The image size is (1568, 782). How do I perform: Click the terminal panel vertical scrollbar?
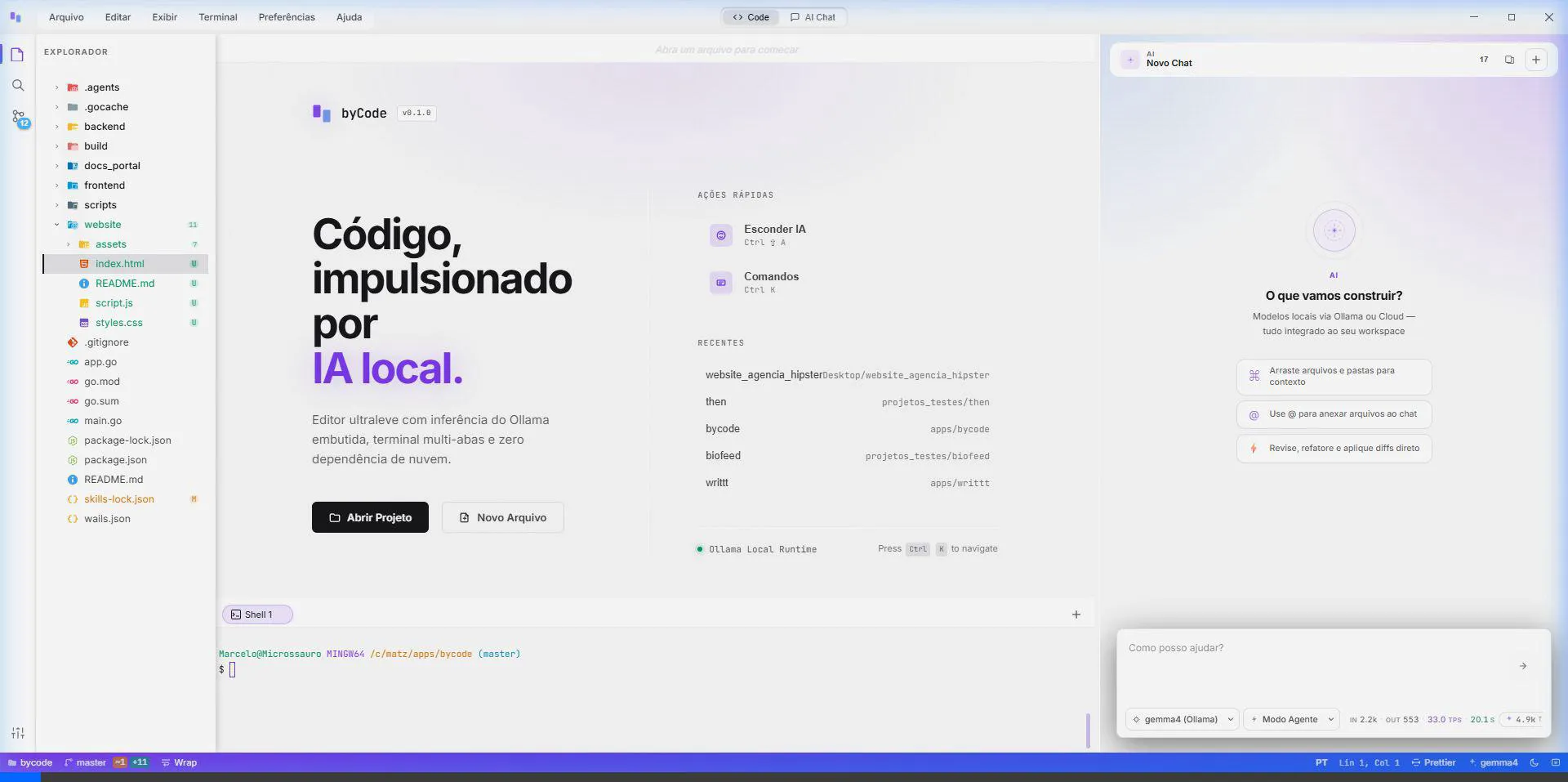click(1088, 730)
